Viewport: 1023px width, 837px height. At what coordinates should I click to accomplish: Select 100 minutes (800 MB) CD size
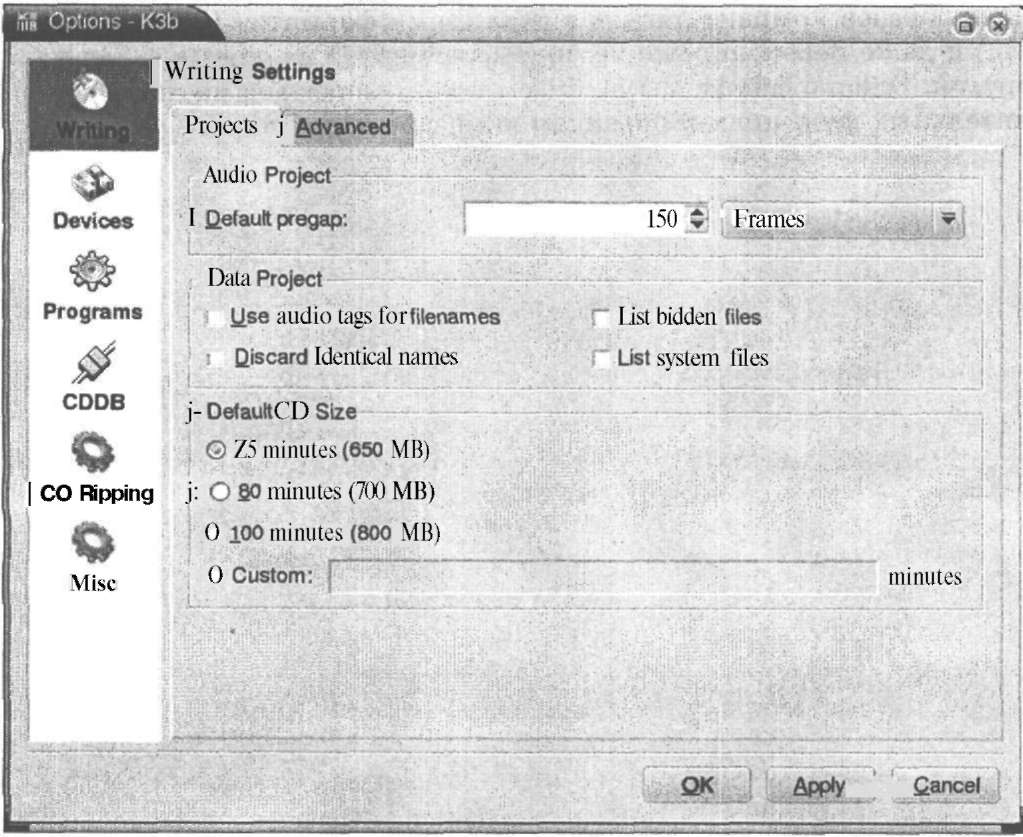pyautogui.click(x=212, y=533)
